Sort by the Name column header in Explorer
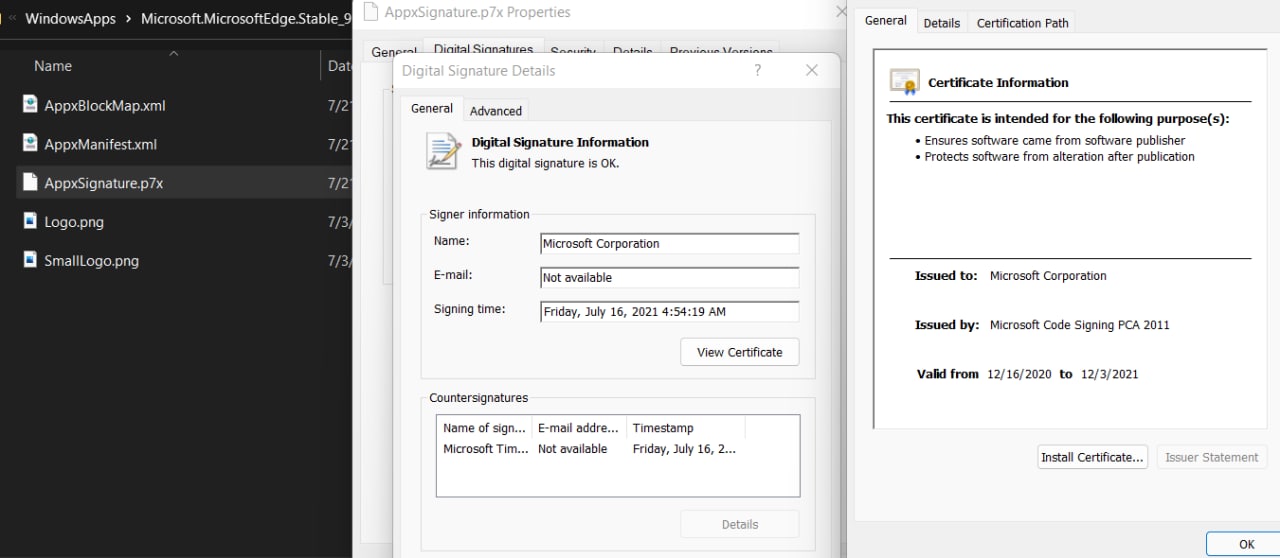 point(53,66)
